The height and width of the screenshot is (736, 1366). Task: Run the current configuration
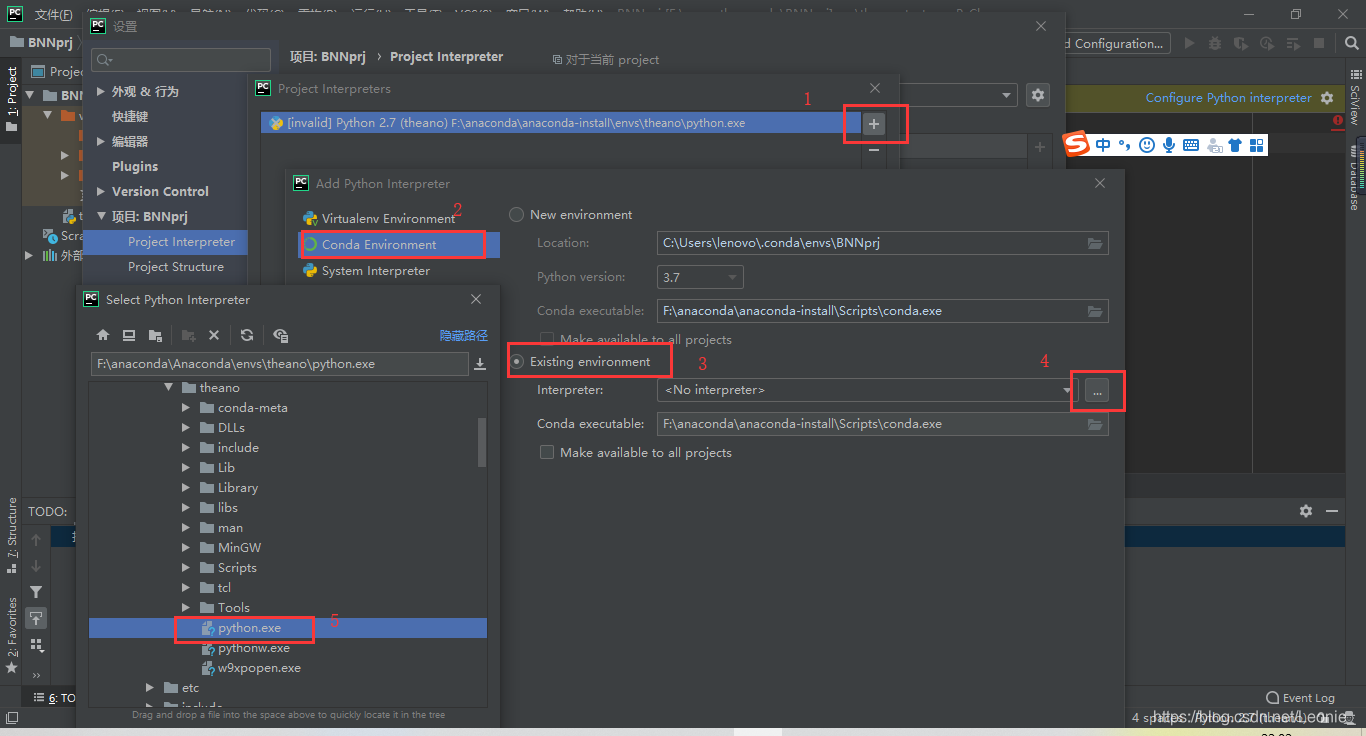pos(1189,43)
